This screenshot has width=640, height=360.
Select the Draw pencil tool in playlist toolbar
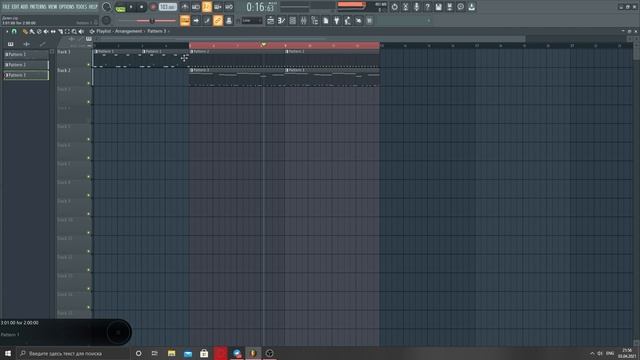[25, 31]
